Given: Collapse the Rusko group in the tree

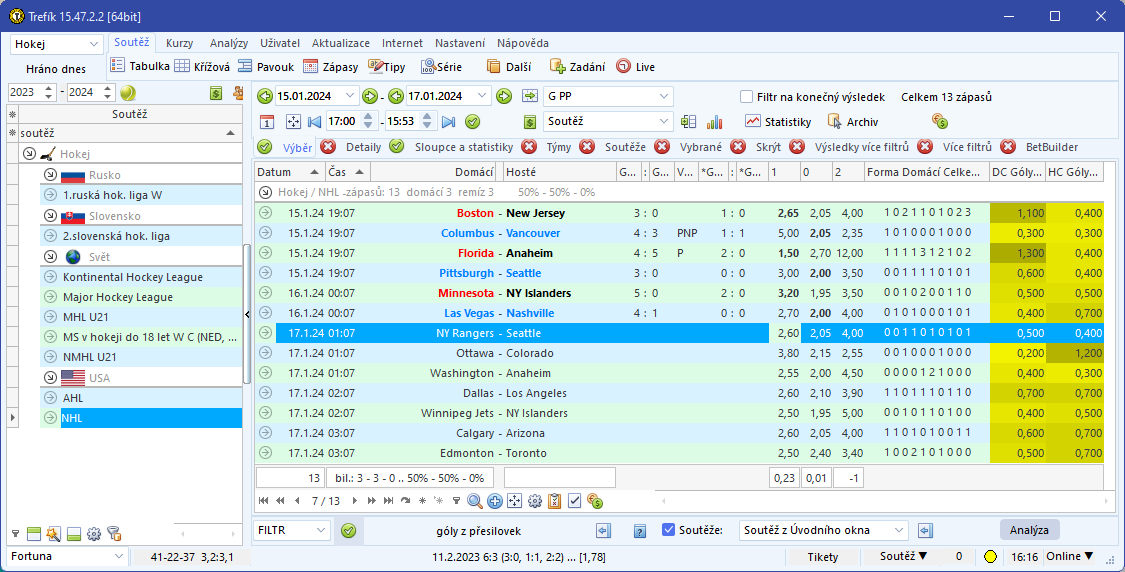Looking at the screenshot, I should point(50,174).
